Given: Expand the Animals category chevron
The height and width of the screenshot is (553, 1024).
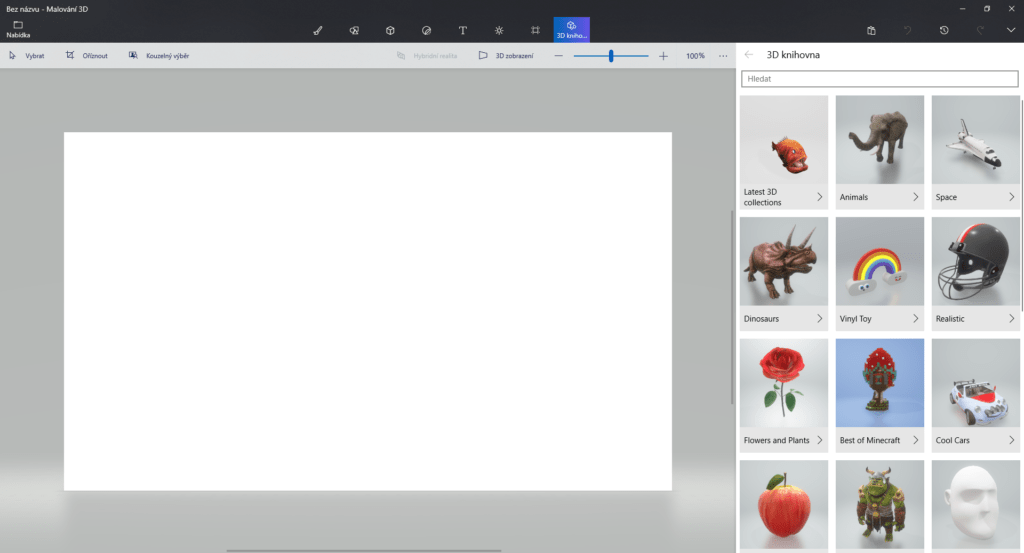Looking at the screenshot, I should pyautogui.click(x=915, y=197).
